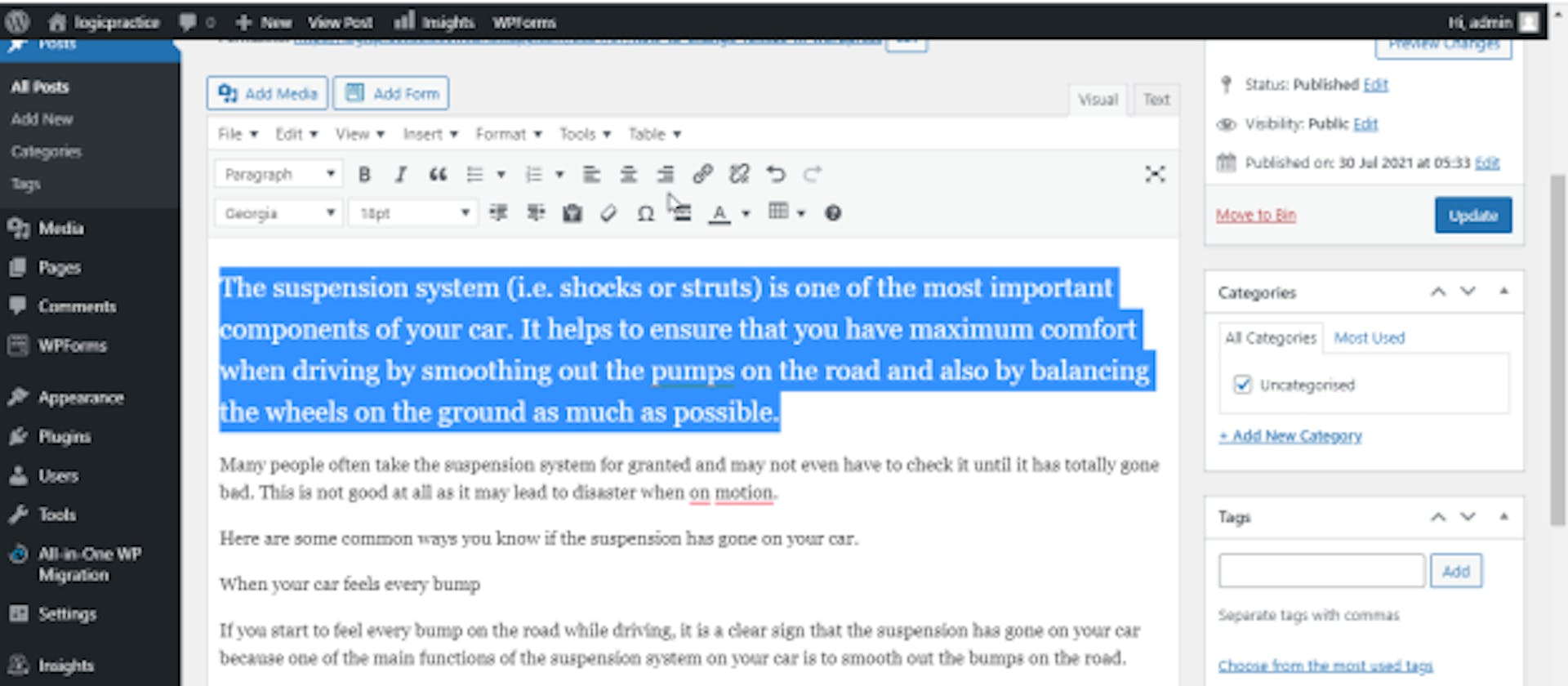Apply text color using the A icon
Viewport: 1568px width, 686px height.
click(719, 213)
